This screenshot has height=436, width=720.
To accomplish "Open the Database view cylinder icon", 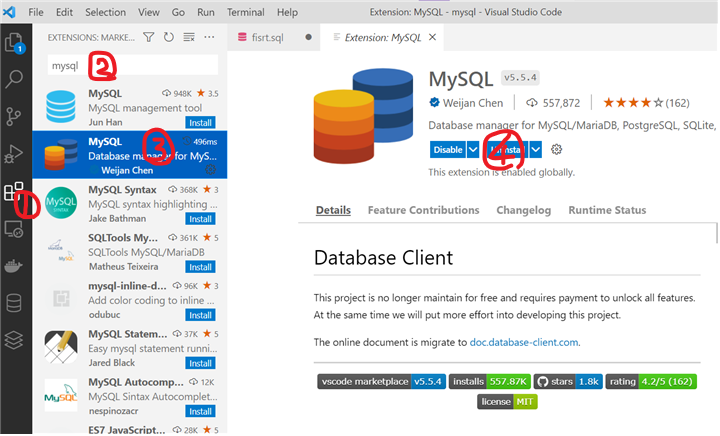I will (13, 303).
